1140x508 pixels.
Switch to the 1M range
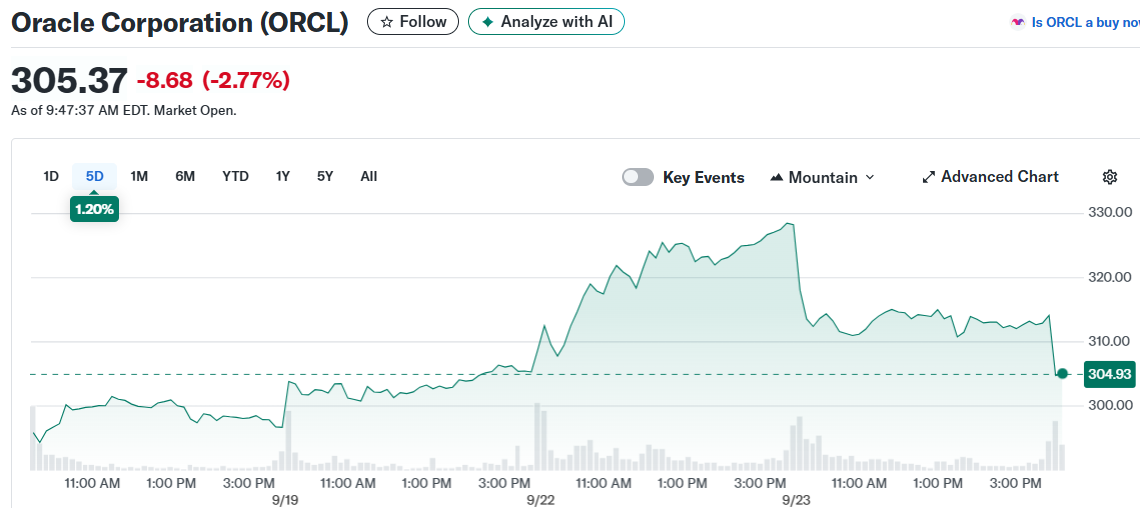(x=139, y=176)
